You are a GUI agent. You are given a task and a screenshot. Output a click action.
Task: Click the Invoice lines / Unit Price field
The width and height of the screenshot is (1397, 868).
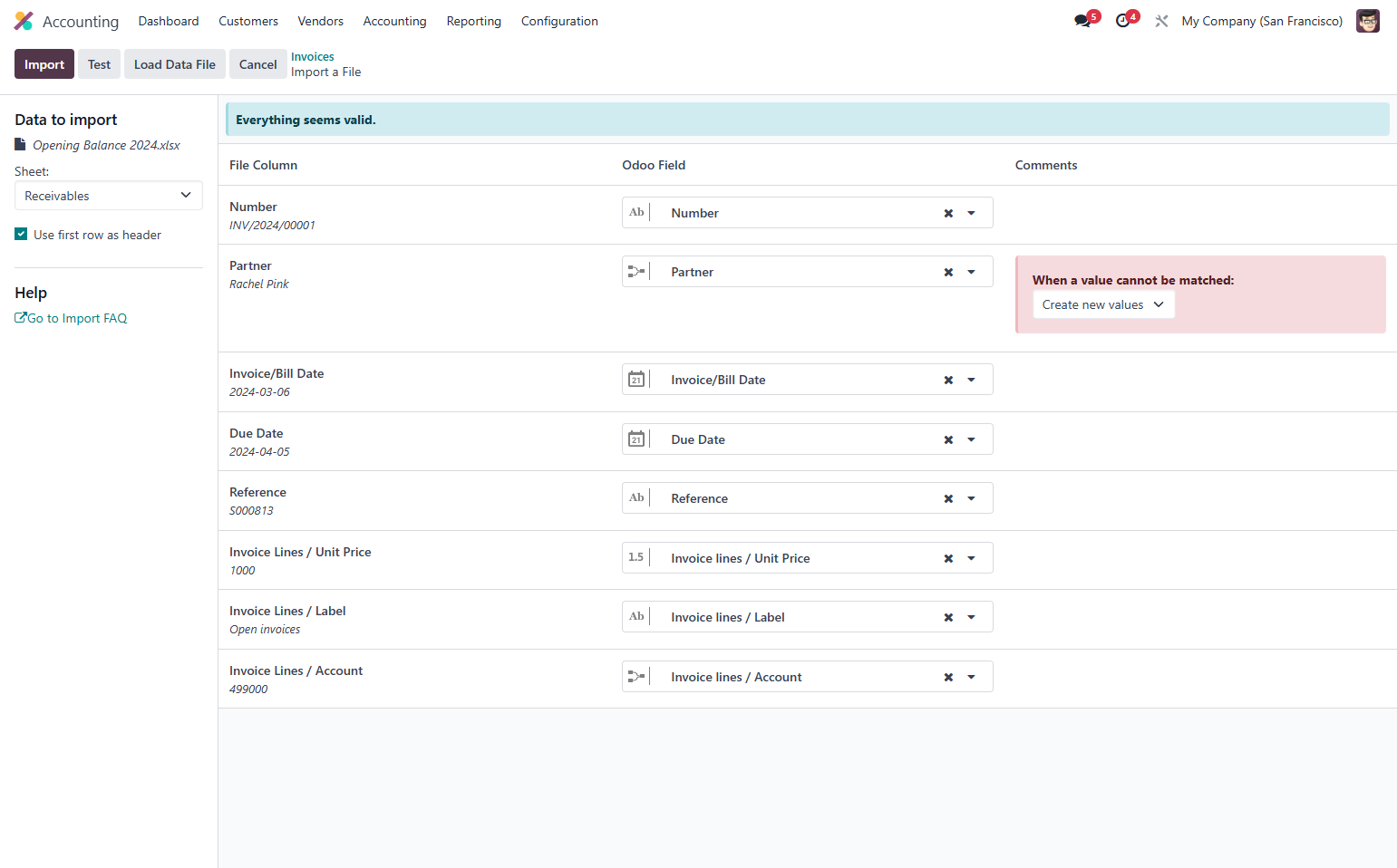[x=808, y=558]
